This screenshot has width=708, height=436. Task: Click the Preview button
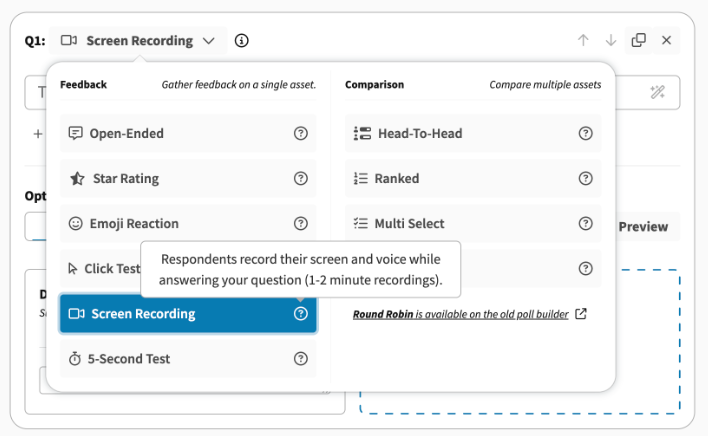(642, 227)
